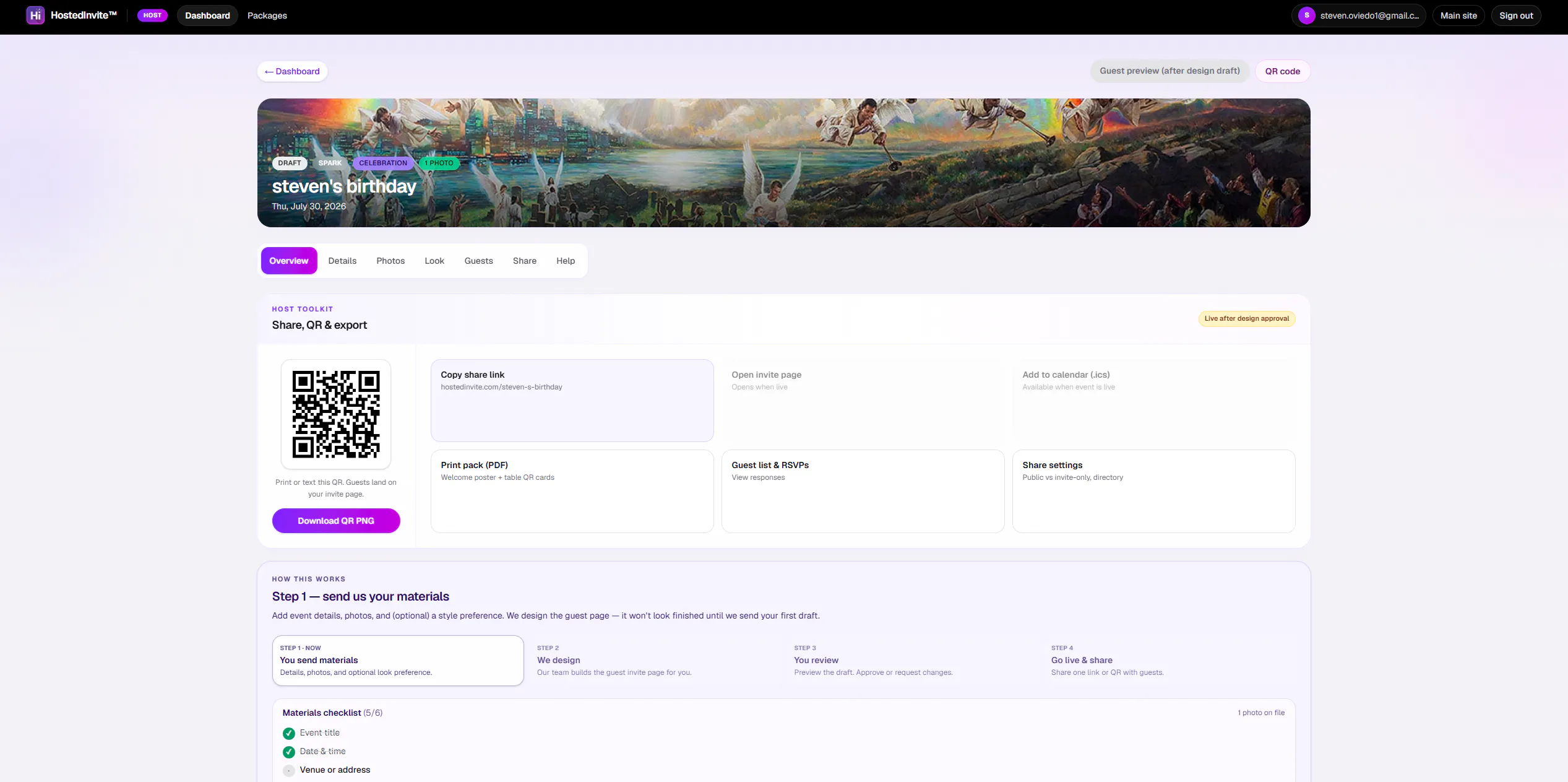Image resolution: width=1568 pixels, height=782 pixels.
Task: Click the Add to calendar (.ics) card
Action: [x=1154, y=401]
